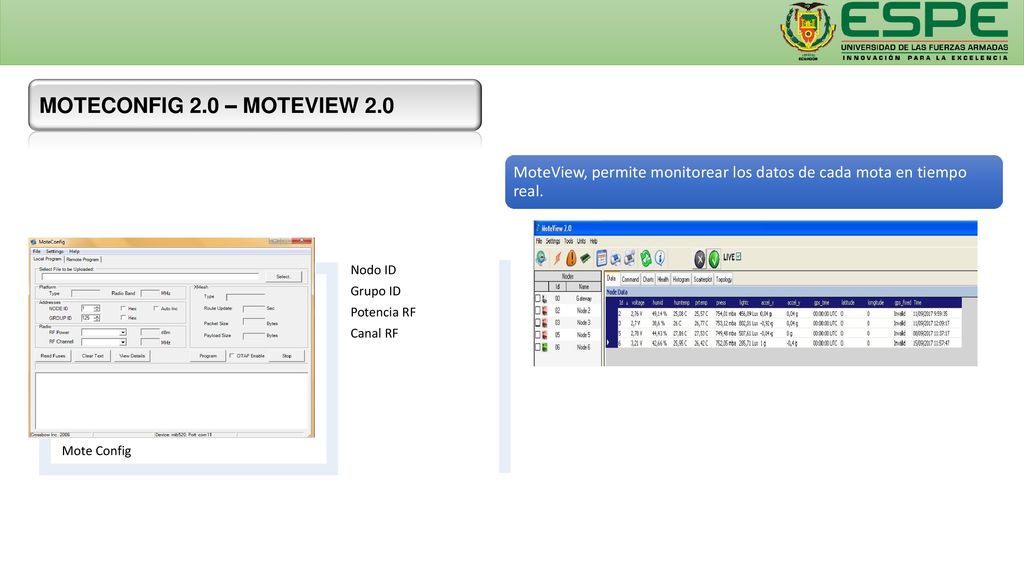Select the Charts tab in MoteView
Viewport: 1024px width, 576px height.
(x=648, y=279)
